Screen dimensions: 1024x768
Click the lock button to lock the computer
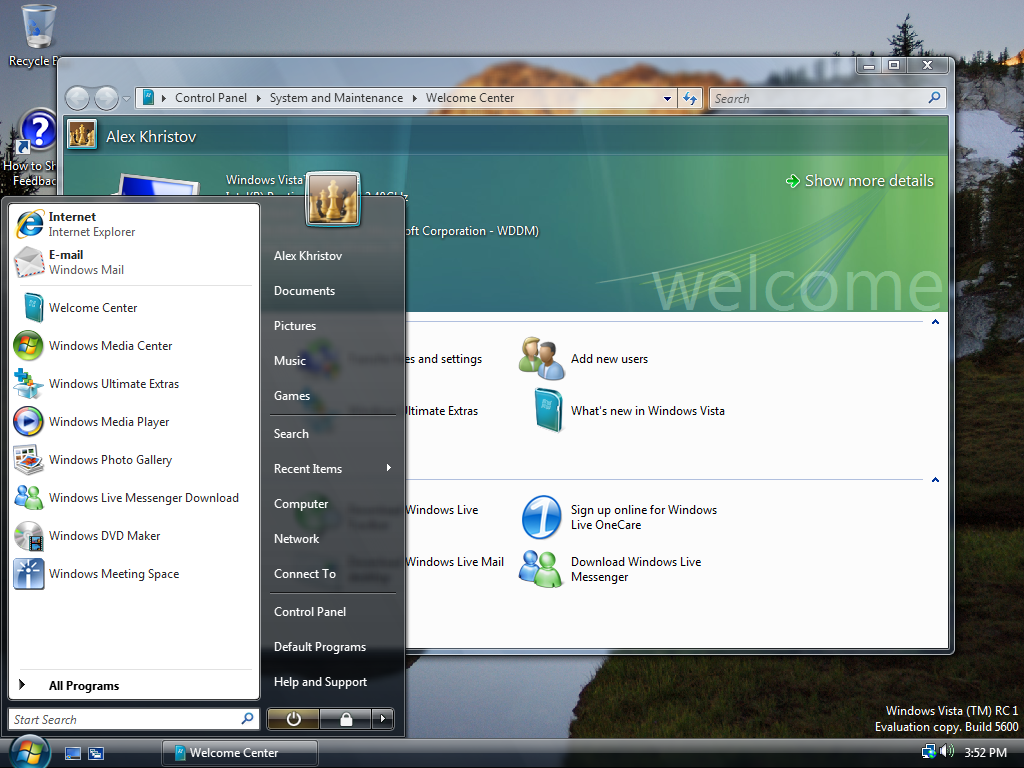pos(347,718)
